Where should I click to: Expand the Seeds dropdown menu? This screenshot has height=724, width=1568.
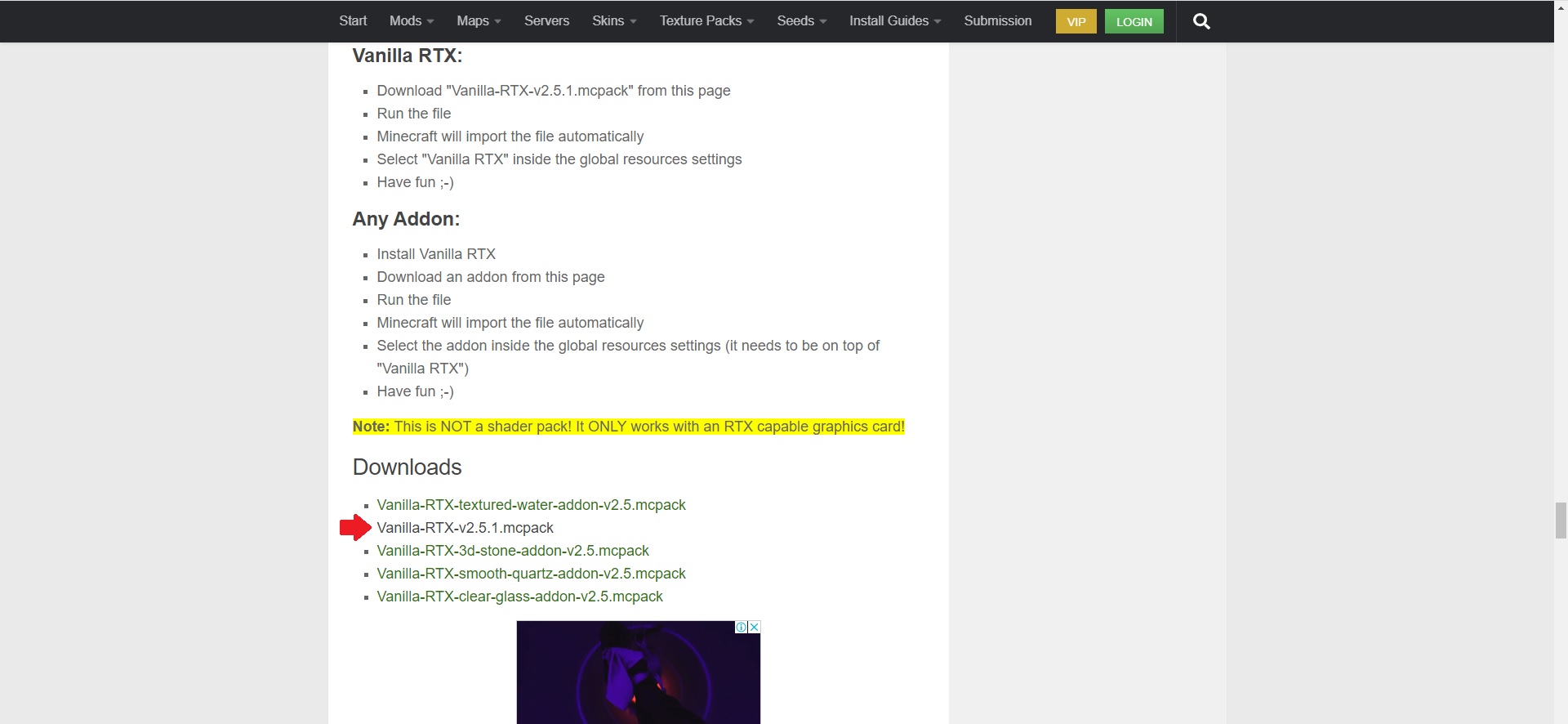(x=801, y=21)
